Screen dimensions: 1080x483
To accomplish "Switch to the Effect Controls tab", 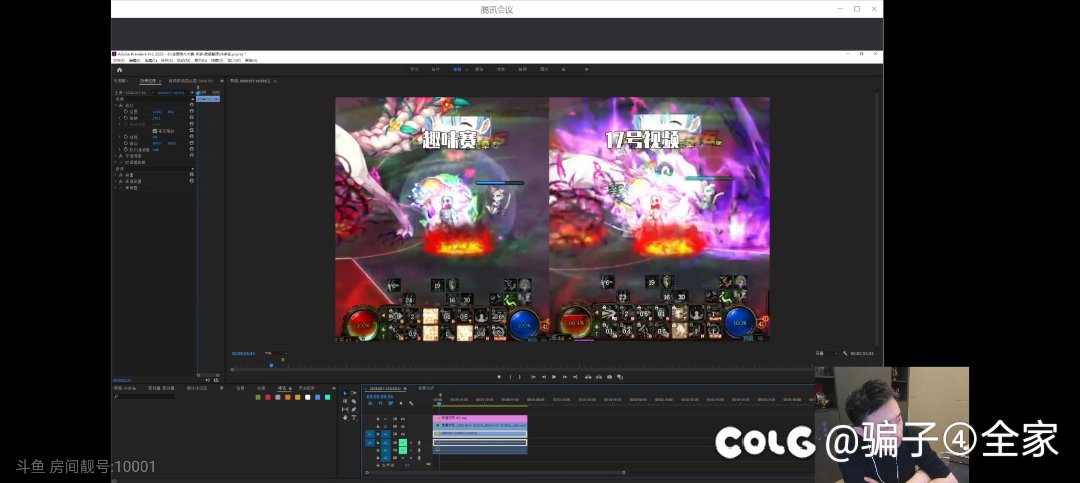I will click(x=148, y=81).
